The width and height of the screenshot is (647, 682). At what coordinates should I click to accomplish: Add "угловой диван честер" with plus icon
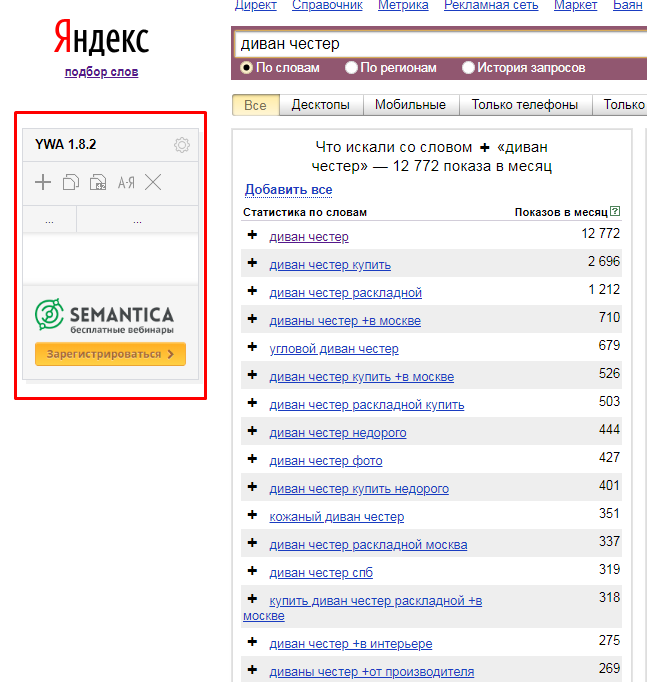pos(252,347)
